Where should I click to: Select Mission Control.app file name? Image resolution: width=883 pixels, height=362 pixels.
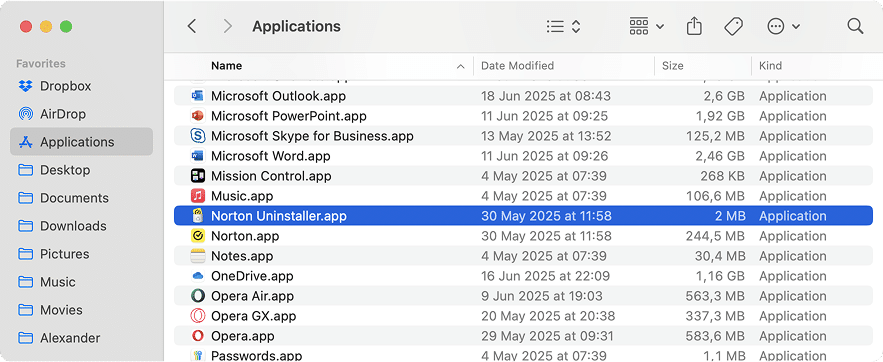point(271,176)
